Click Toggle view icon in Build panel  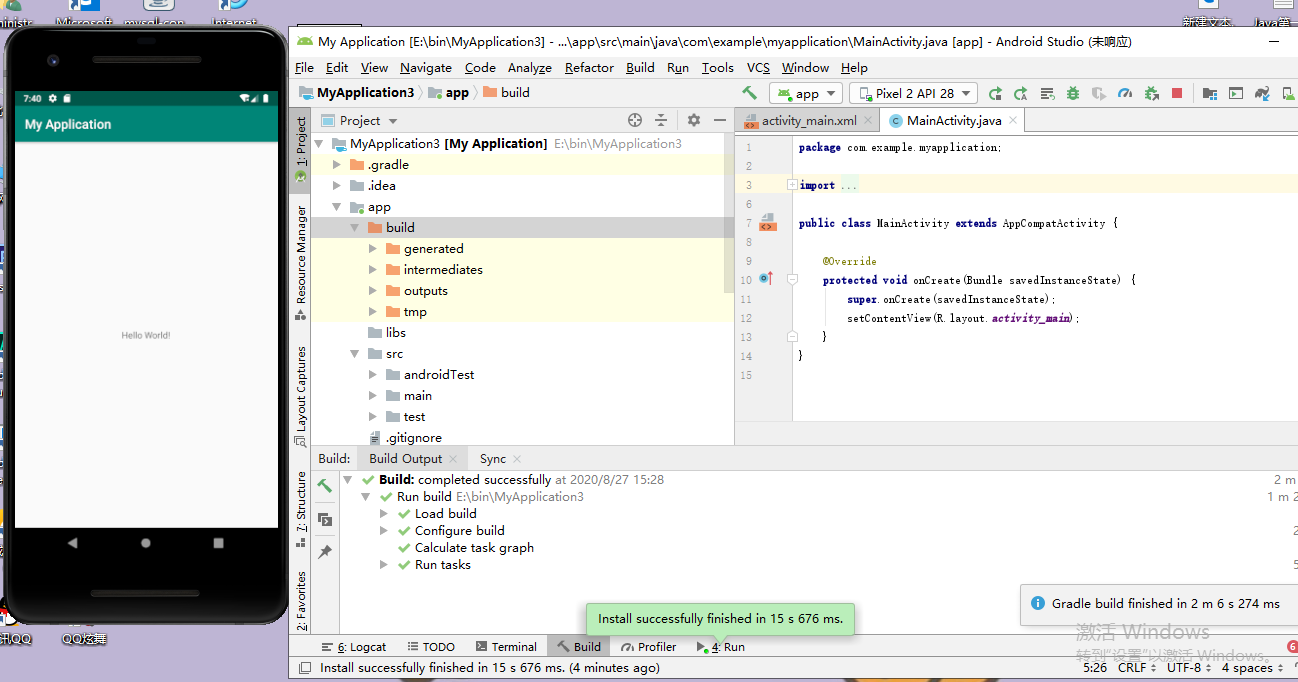click(325, 519)
